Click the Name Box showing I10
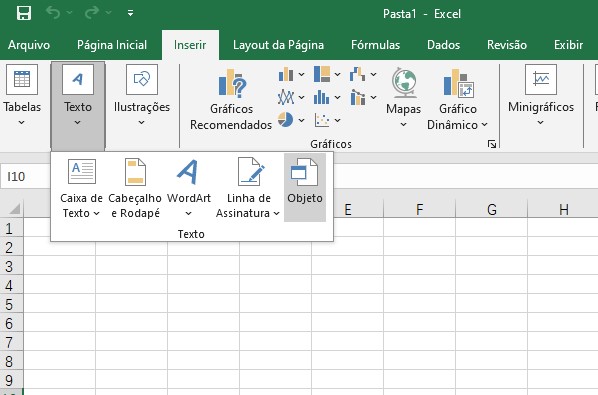 pyautogui.click(x=25, y=177)
